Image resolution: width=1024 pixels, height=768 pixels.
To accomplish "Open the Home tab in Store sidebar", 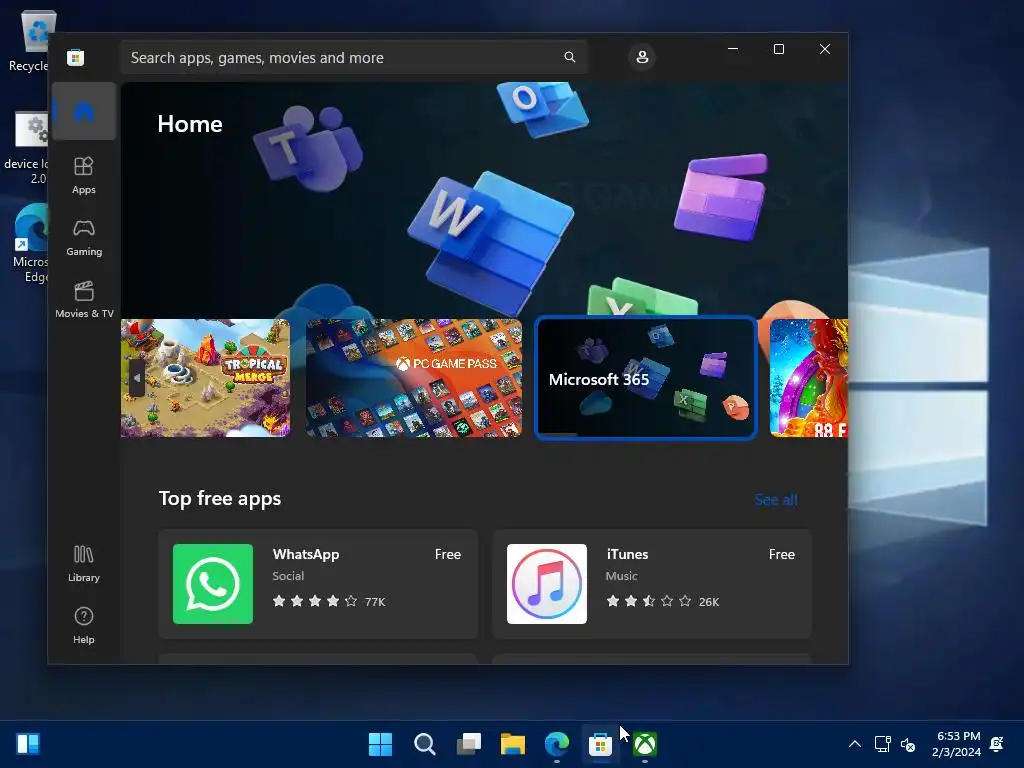I will point(84,112).
